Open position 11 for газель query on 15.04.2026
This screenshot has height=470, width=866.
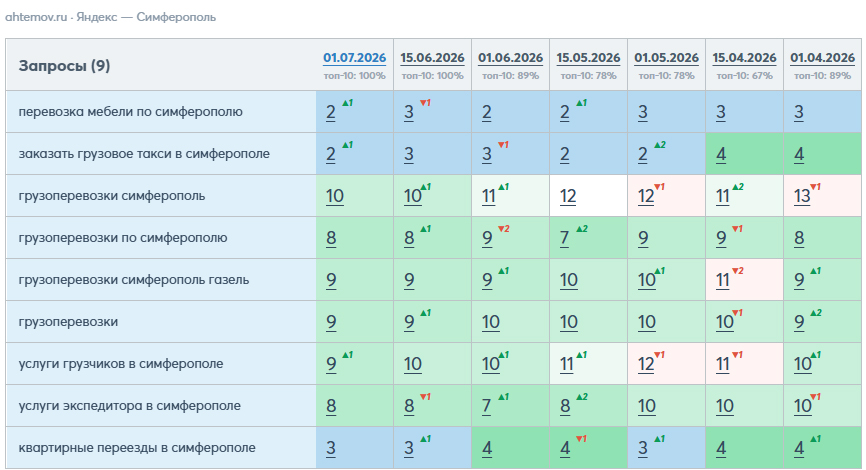[x=722, y=280]
